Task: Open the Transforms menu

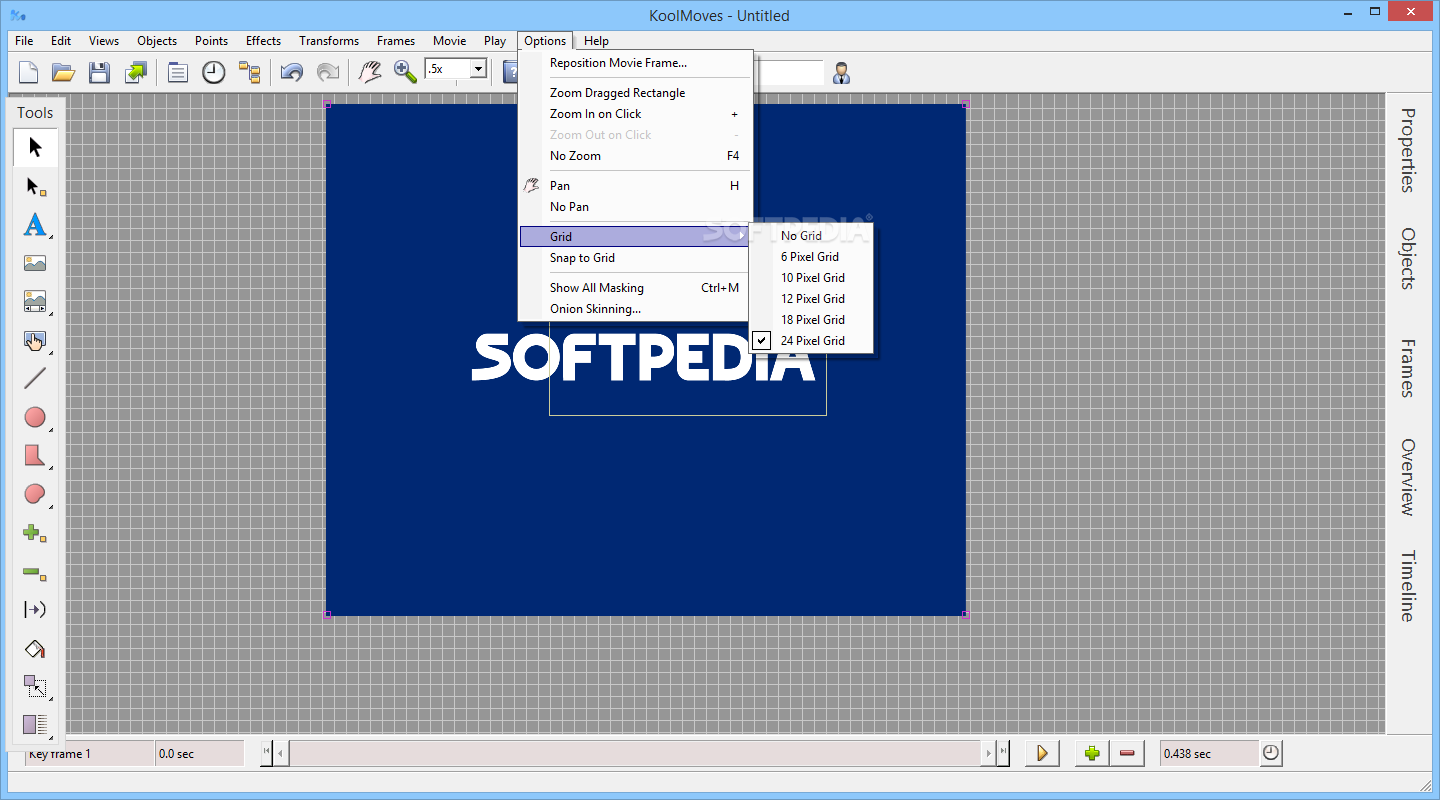Action: click(x=329, y=41)
